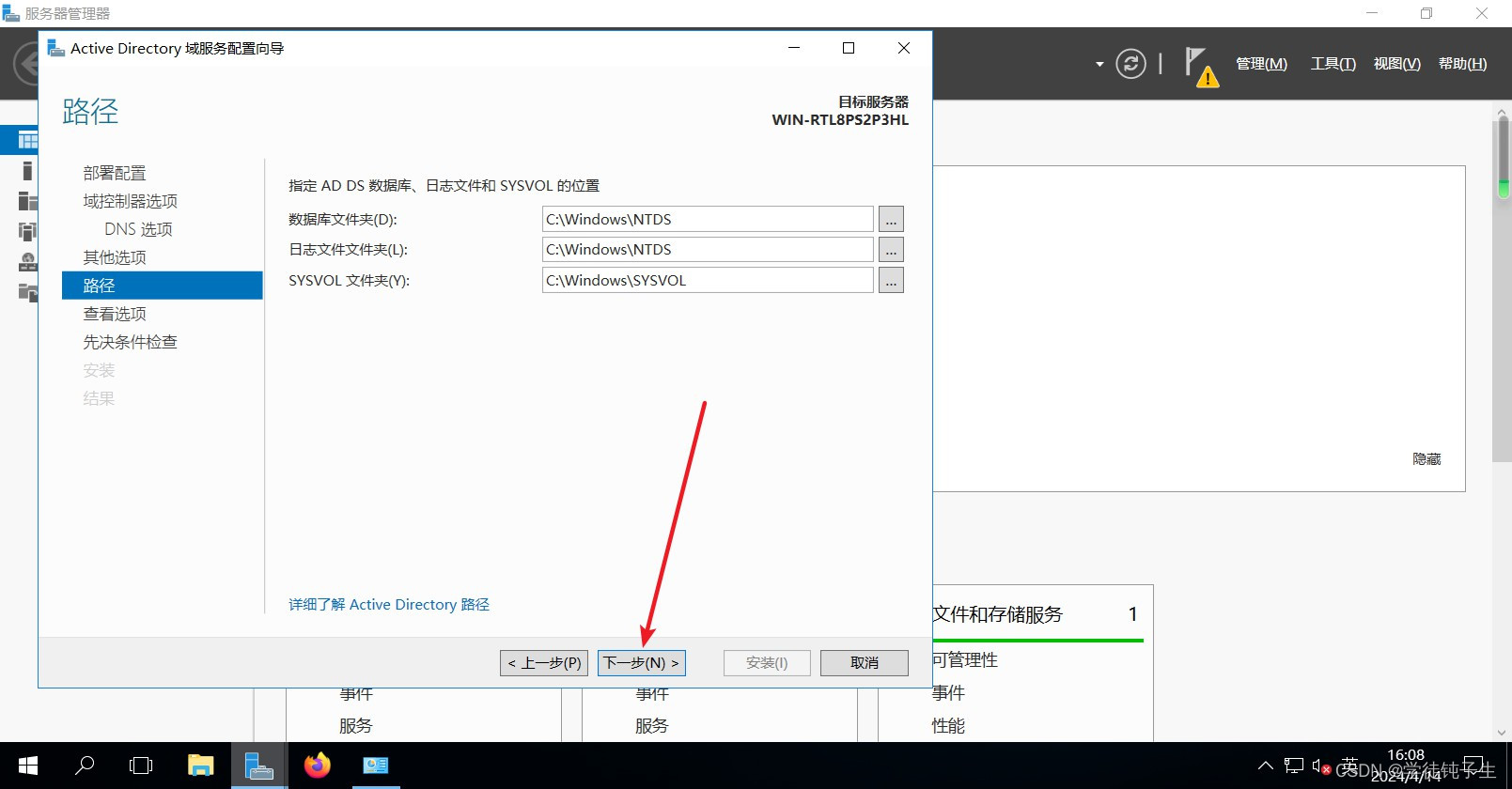Open the 工具(T) menu
The height and width of the screenshot is (789, 1512).
(1333, 64)
